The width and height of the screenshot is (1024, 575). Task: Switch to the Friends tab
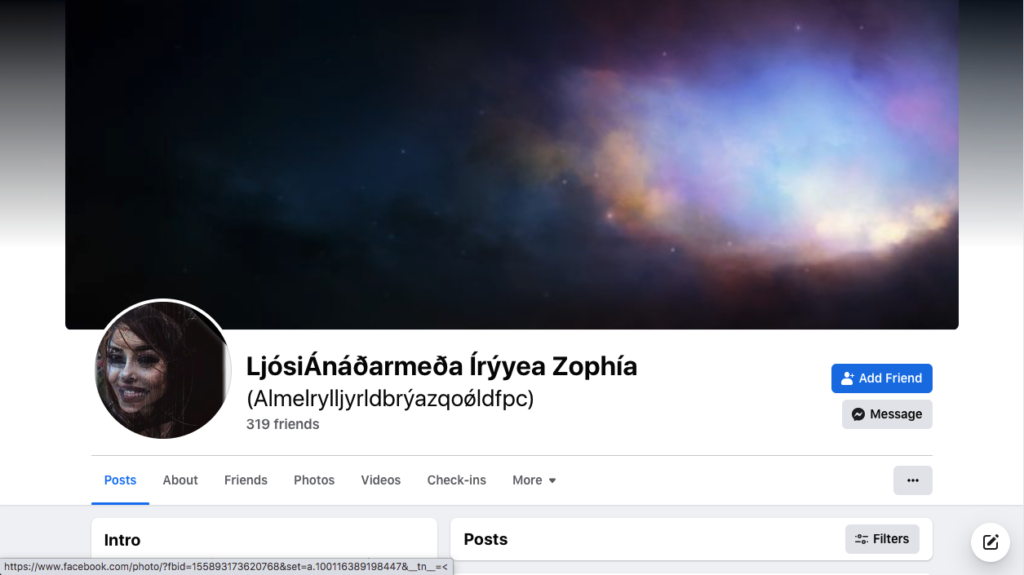246,480
